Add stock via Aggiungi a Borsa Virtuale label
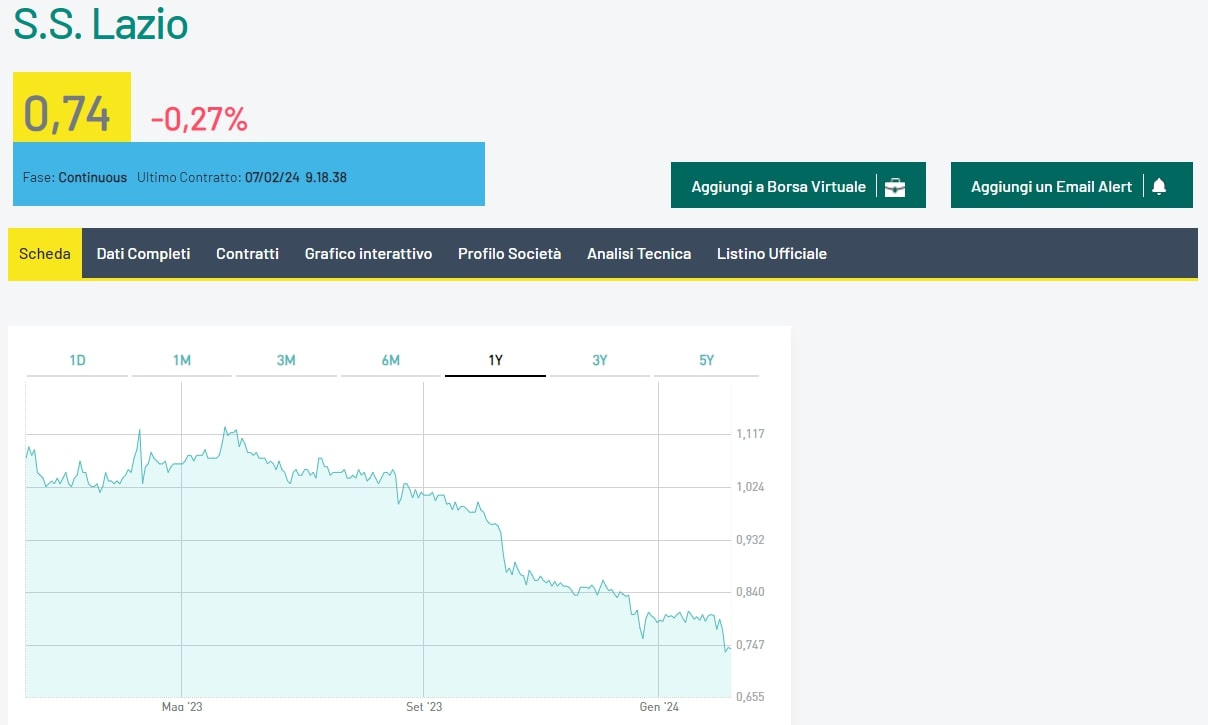 click(x=779, y=187)
